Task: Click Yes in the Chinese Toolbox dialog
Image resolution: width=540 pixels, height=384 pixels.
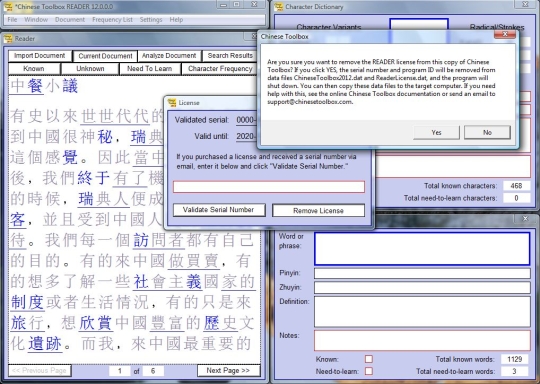Action: pos(436,133)
